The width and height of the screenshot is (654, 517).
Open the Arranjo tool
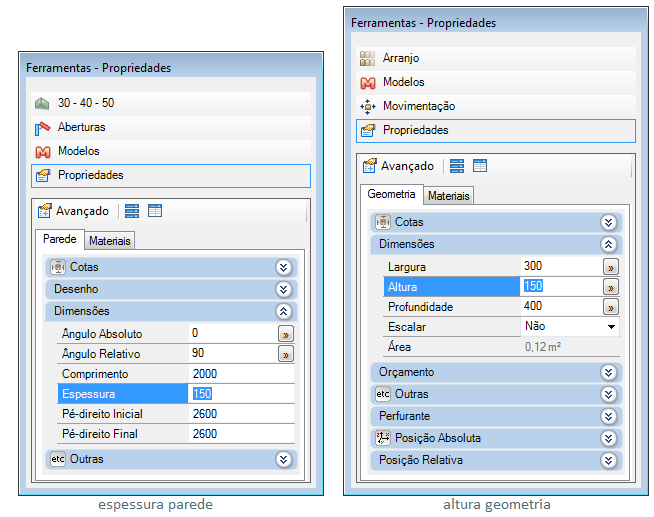pos(402,58)
